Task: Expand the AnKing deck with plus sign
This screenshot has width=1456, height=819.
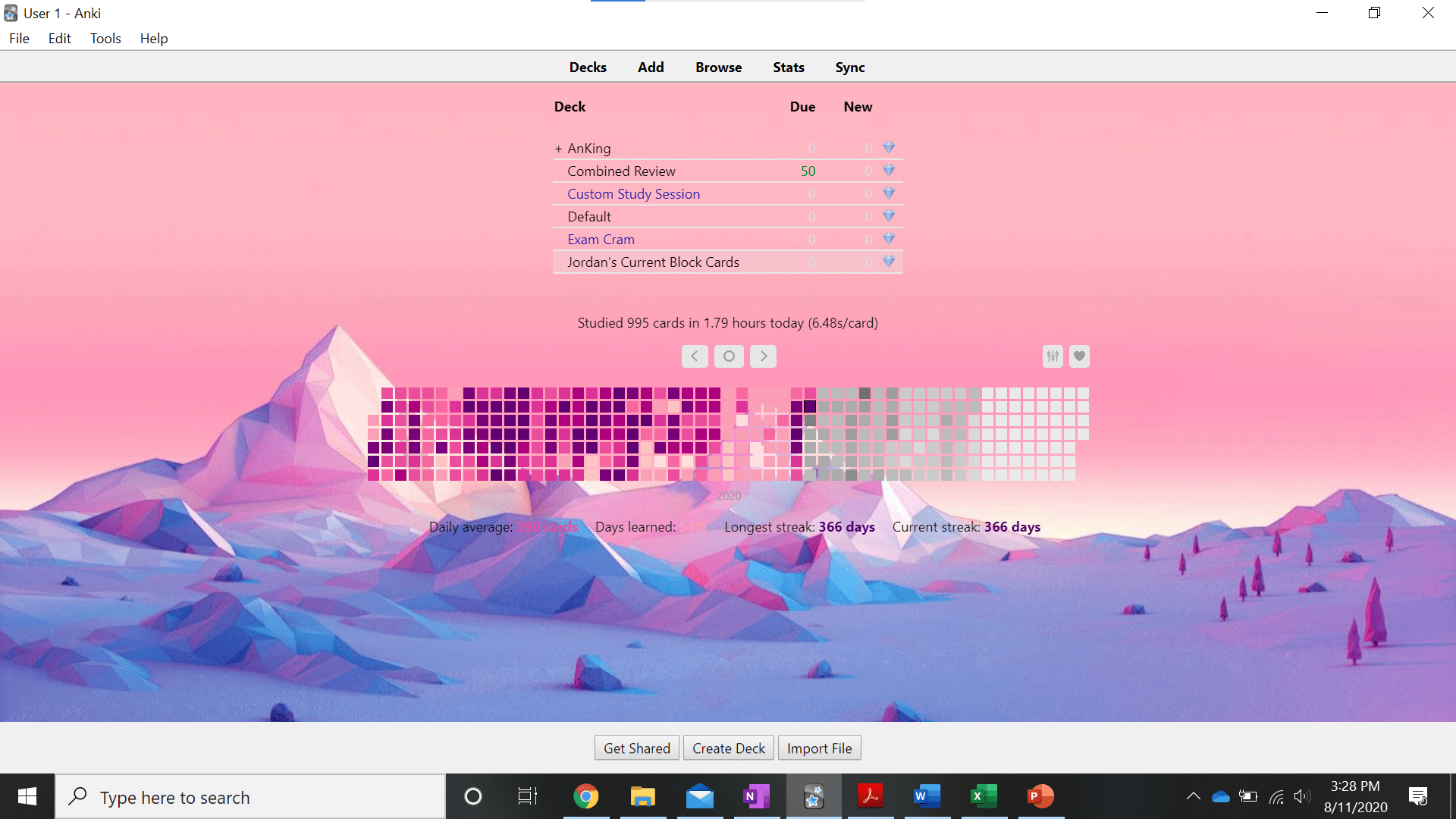Action: (558, 149)
